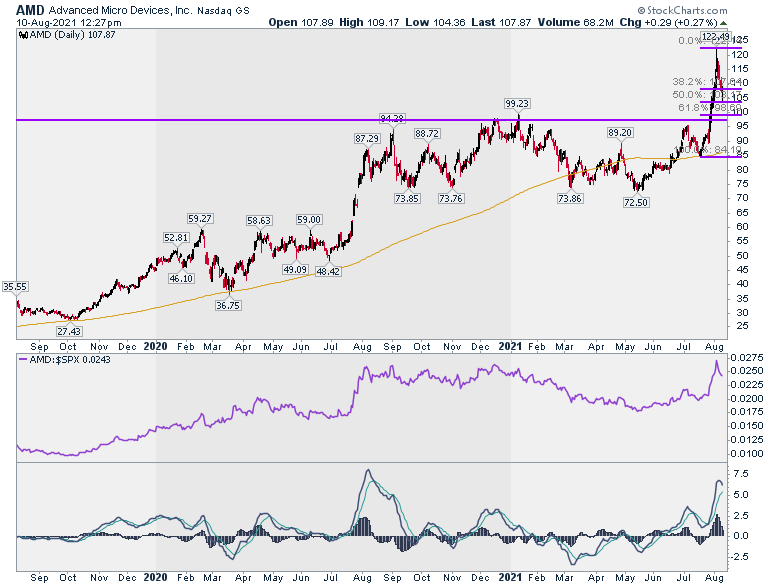Click the 100.0%: 84.19 Fibonacci label
780x586 pixels.
[x=708, y=150]
